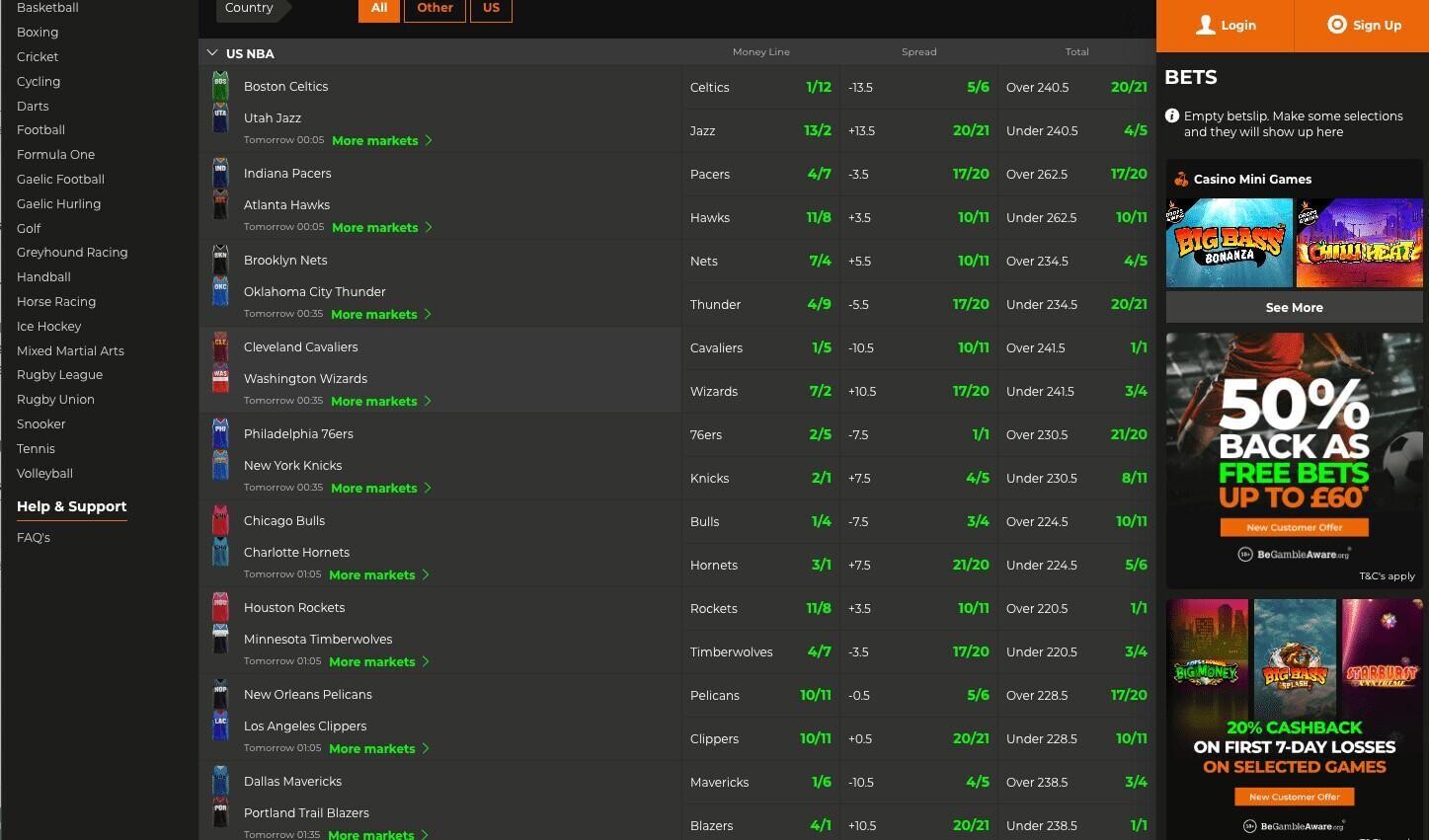Toggle the Knicks money line 2/1 bet

(x=760, y=478)
